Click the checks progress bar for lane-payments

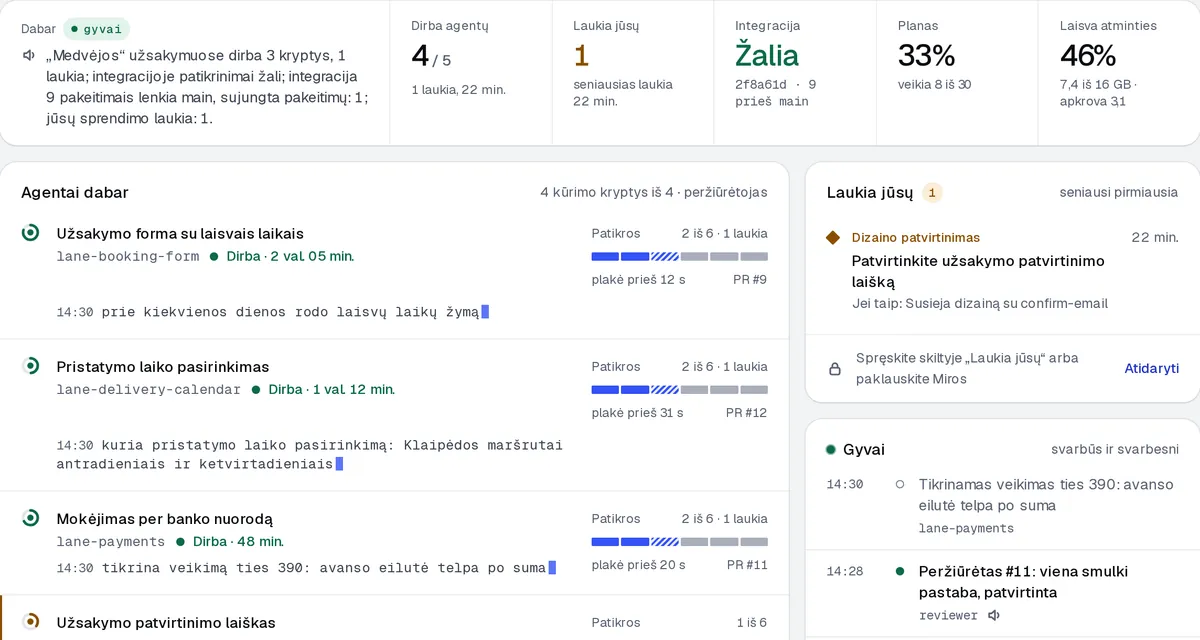coord(680,541)
